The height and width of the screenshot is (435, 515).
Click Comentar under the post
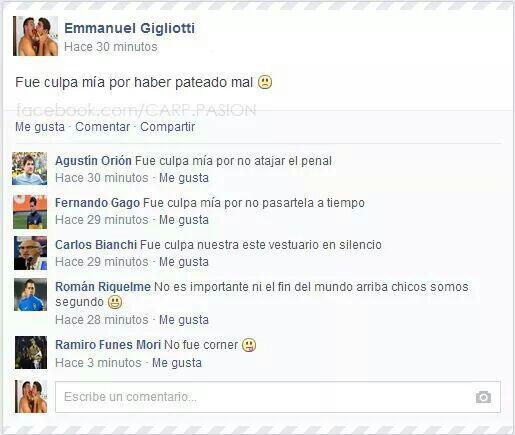tap(103, 127)
